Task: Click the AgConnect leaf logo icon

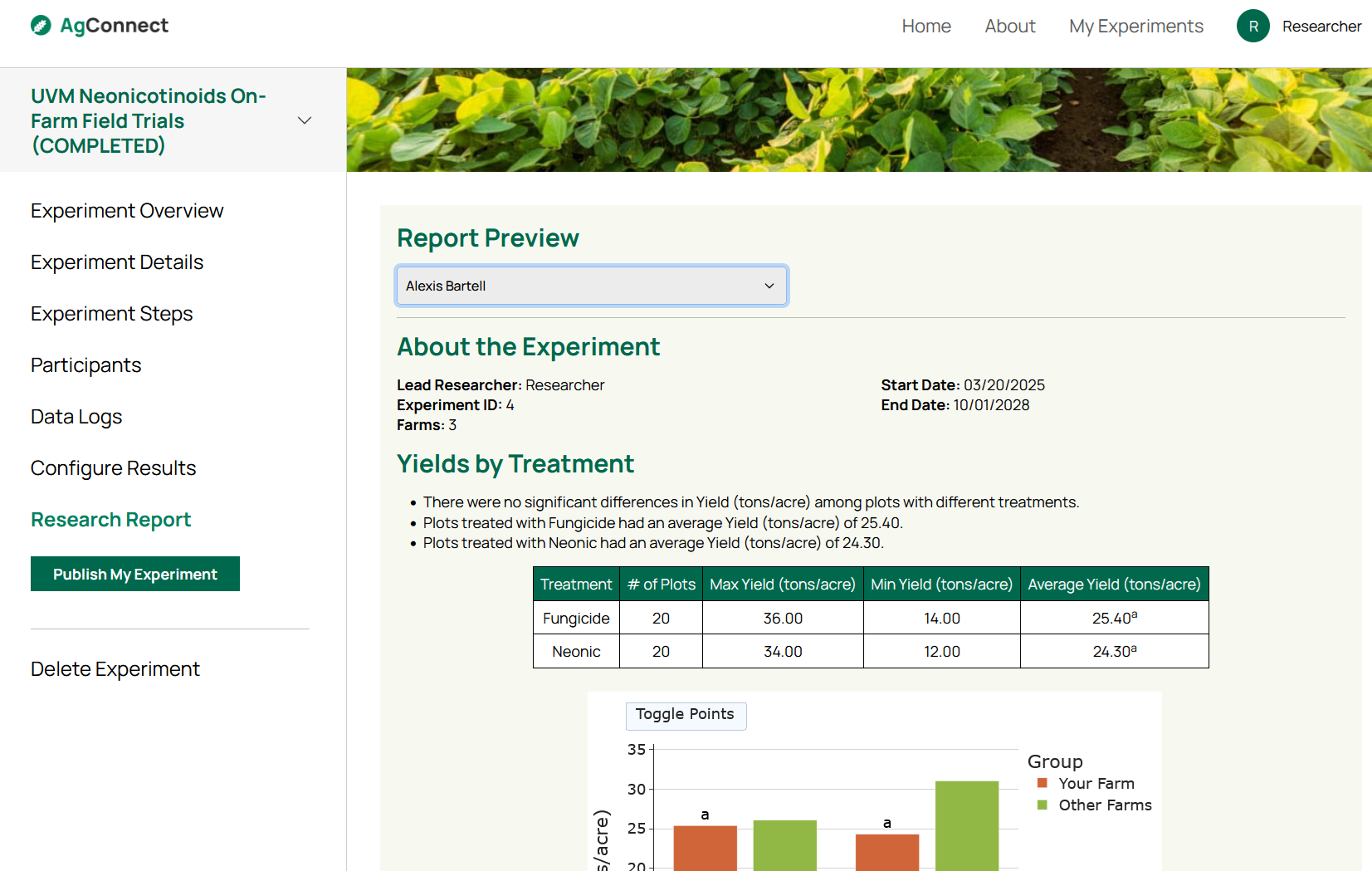Action: tap(41, 26)
